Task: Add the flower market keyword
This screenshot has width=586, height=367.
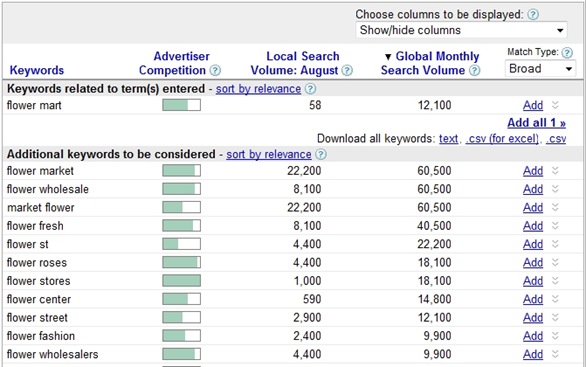Action: tap(533, 171)
